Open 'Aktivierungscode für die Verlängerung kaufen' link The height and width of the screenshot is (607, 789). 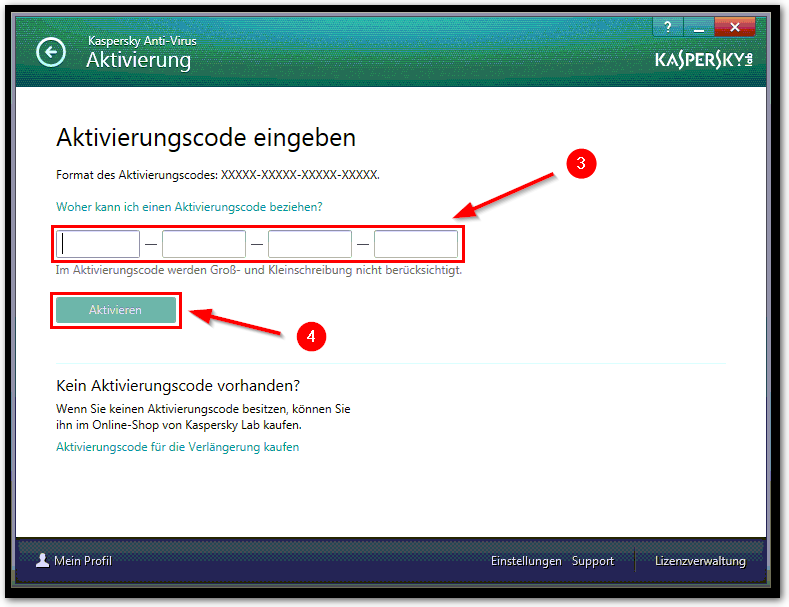(178, 447)
